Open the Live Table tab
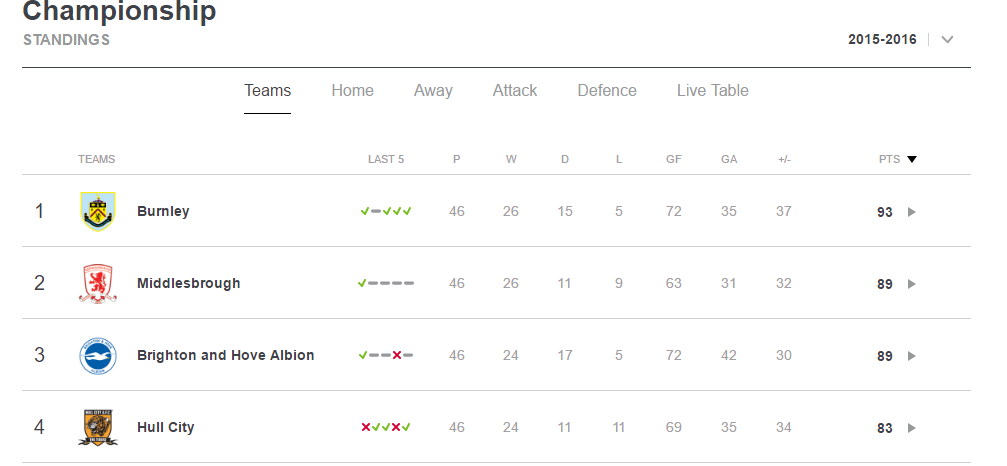The width and height of the screenshot is (1007, 466). (712, 91)
